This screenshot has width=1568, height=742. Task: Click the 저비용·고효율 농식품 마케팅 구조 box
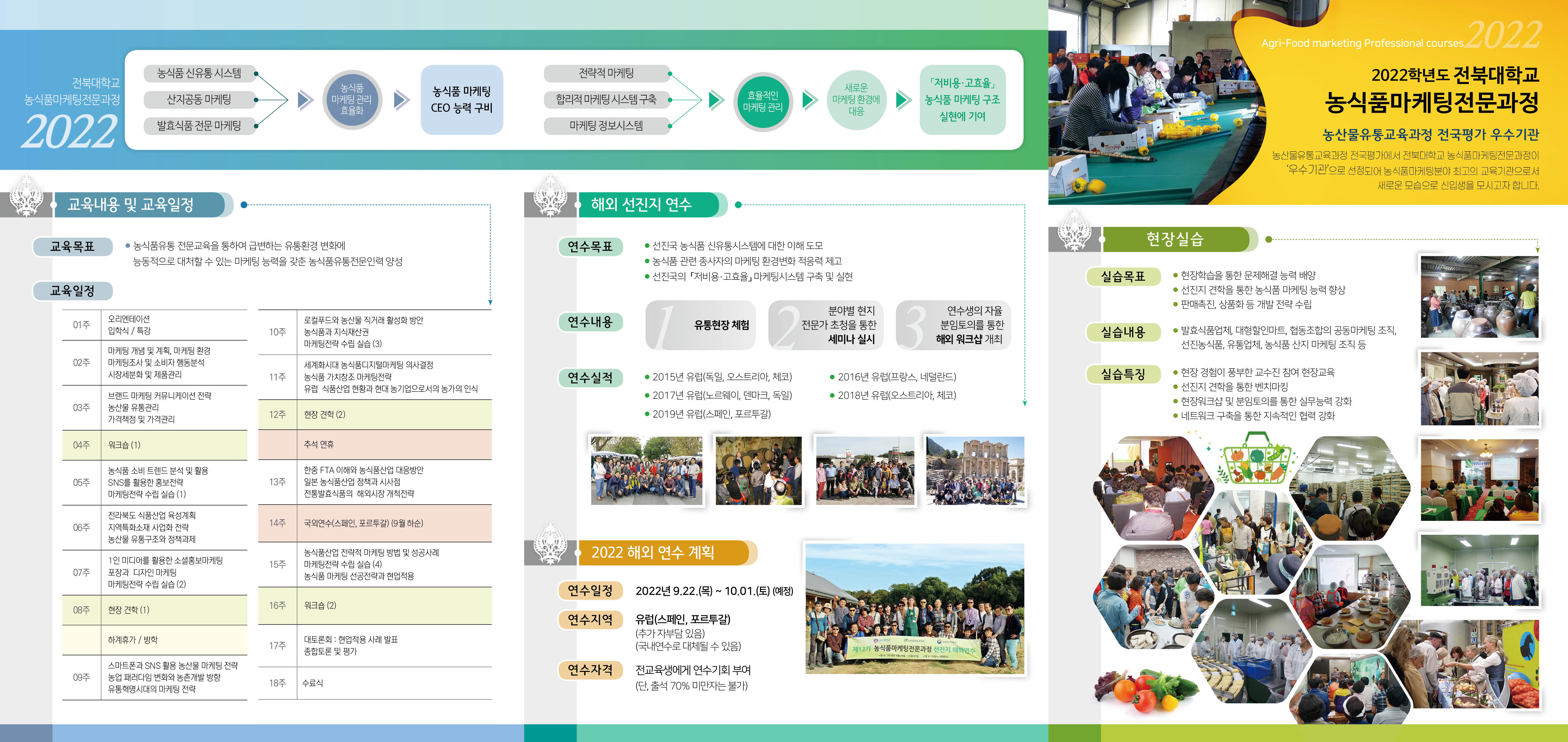962,99
